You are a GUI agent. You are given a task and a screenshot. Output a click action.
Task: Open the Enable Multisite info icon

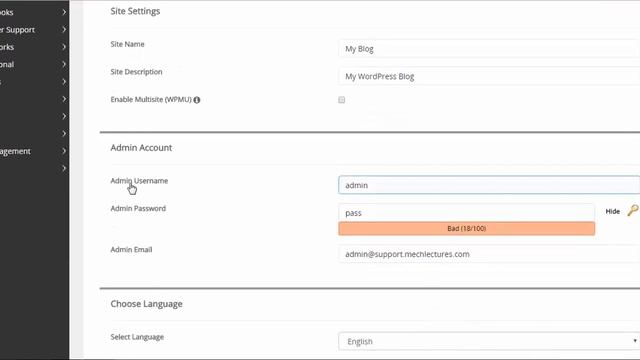click(197, 100)
